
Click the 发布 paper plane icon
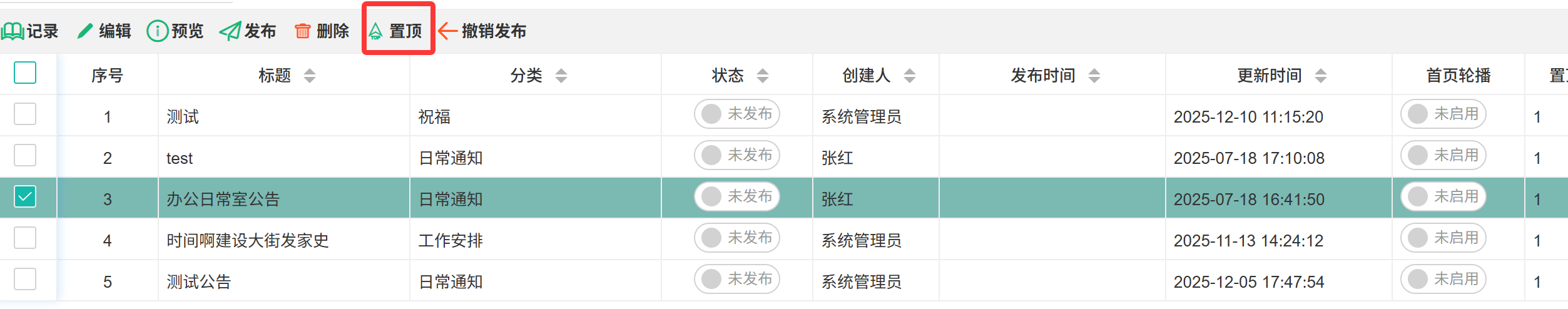tap(230, 31)
